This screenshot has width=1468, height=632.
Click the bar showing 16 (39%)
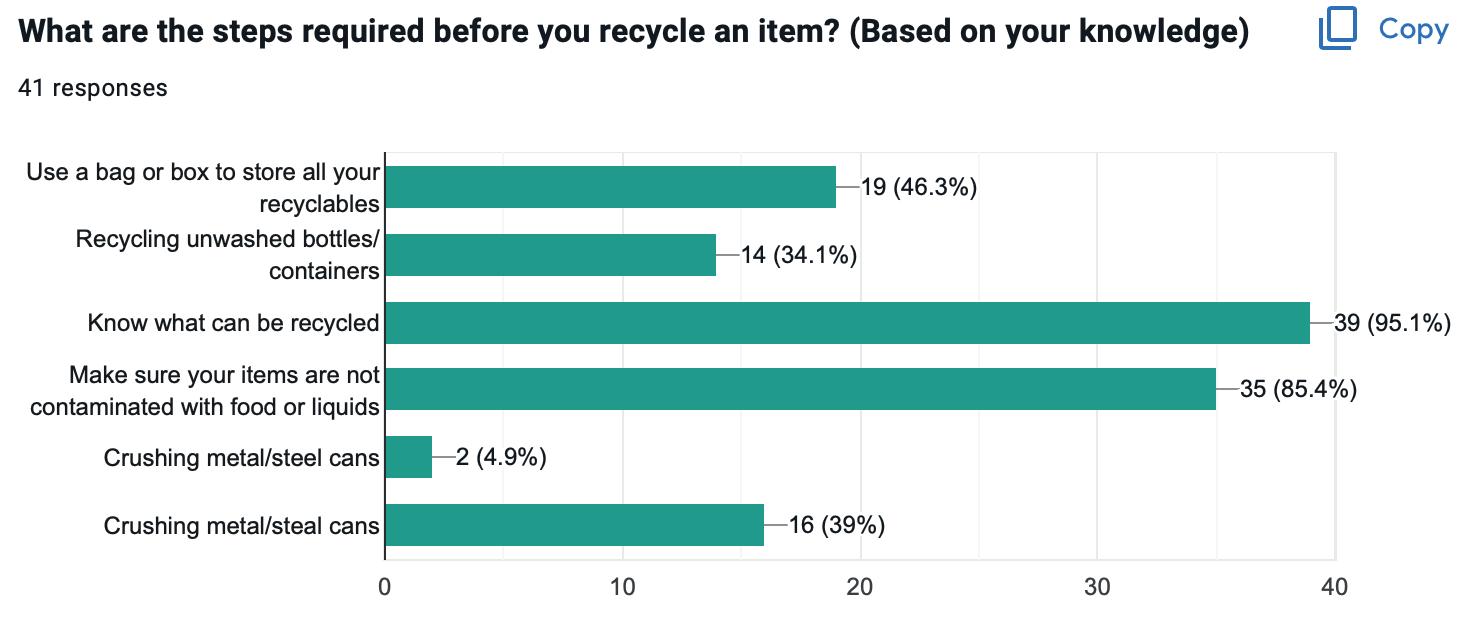point(574,525)
